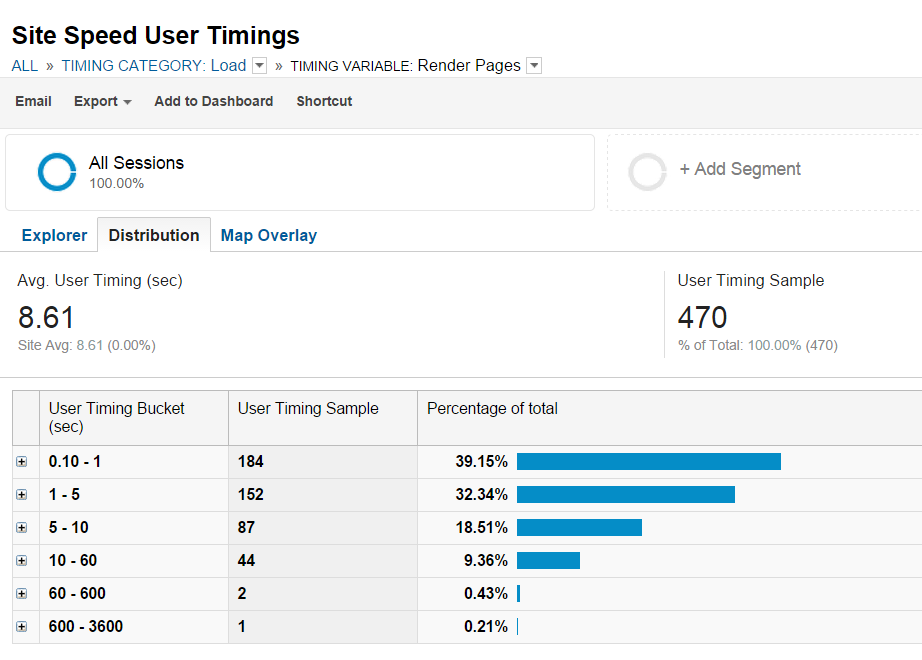Image resolution: width=922 pixels, height=660 pixels.
Task: Click the All Sessions donut icon
Action: tap(57, 172)
